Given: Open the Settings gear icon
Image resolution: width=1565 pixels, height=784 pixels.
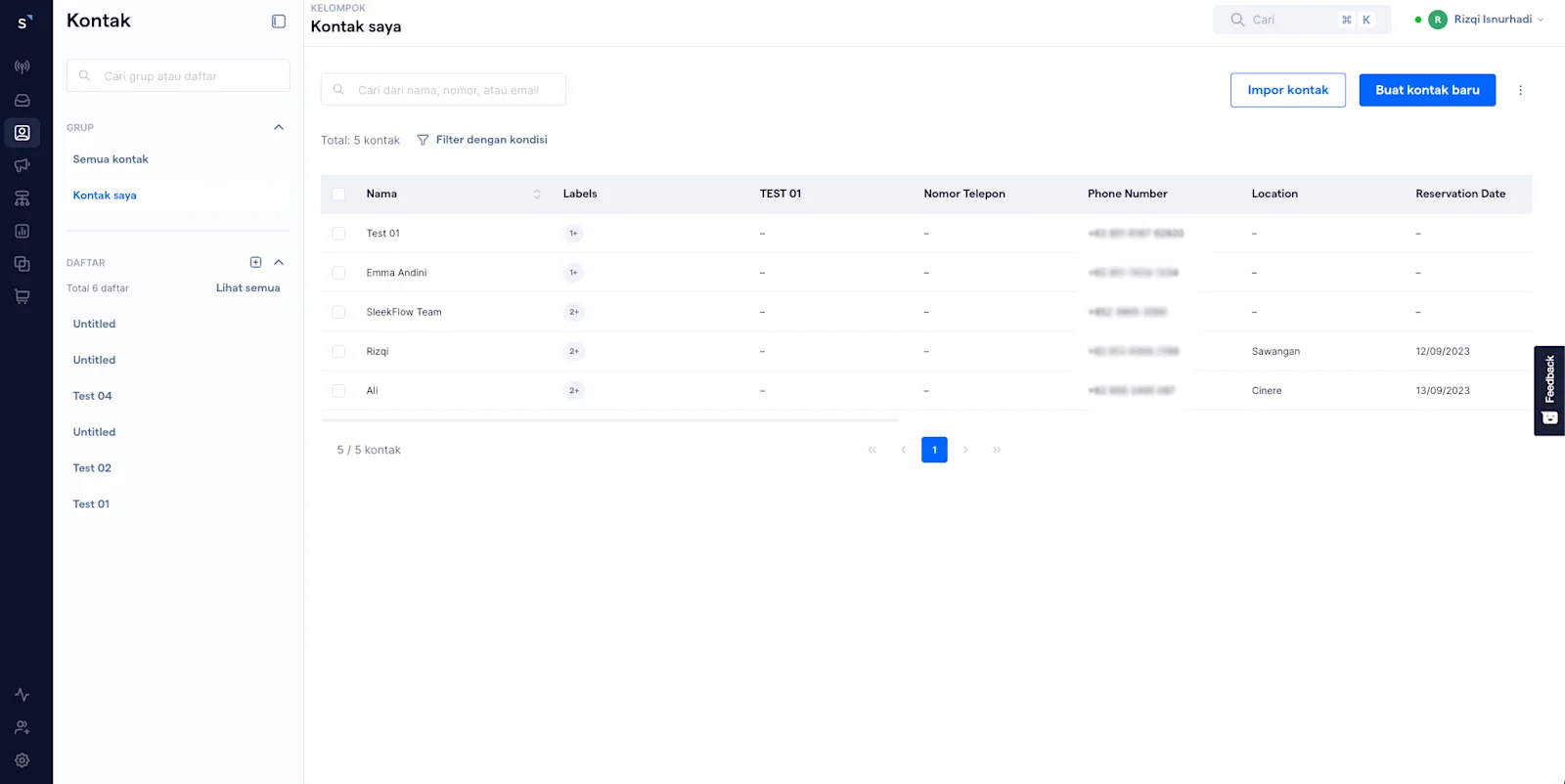Looking at the screenshot, I should (x=22, y=761).
